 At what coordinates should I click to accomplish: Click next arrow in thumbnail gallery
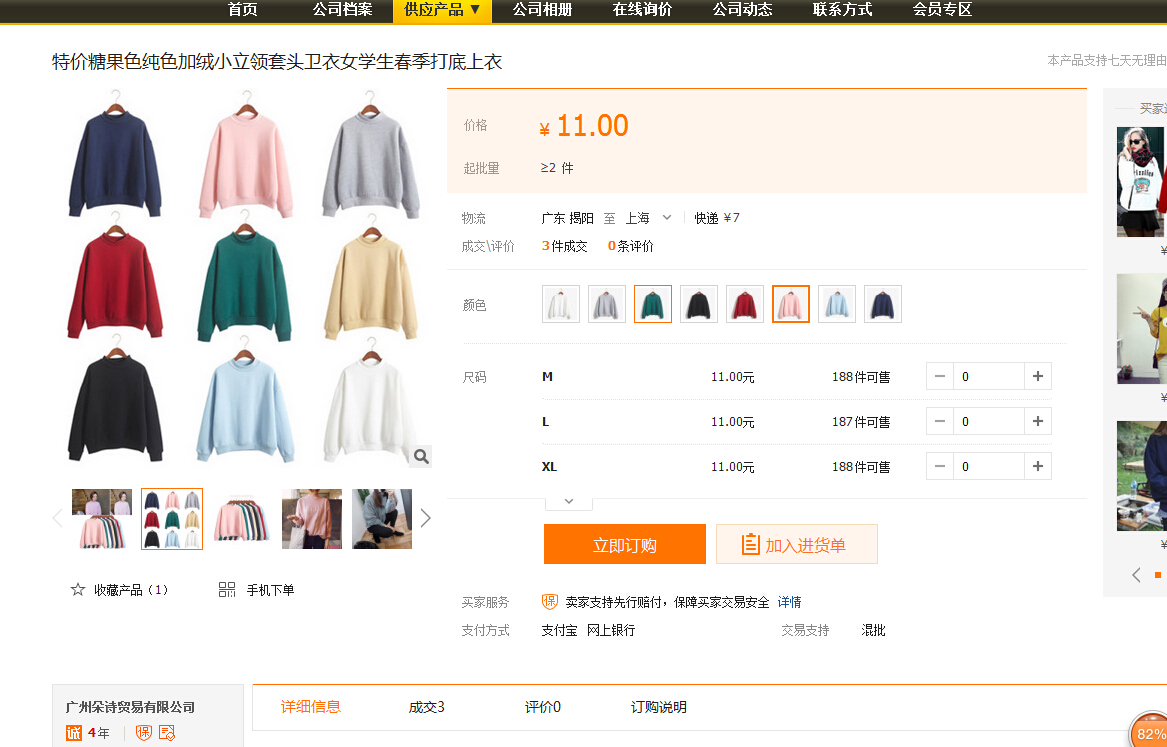(x=426, y=518)
